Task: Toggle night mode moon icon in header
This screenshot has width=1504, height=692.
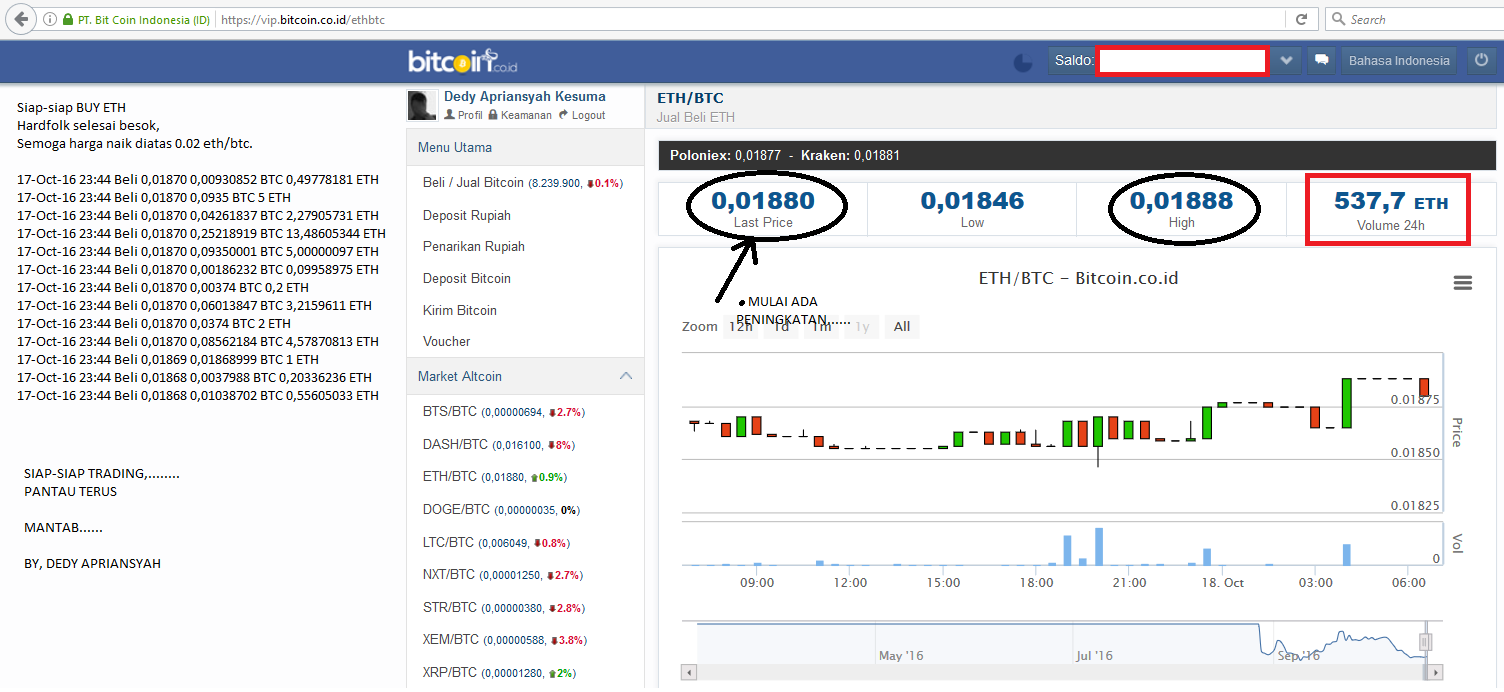Action: coord(1023,62)
